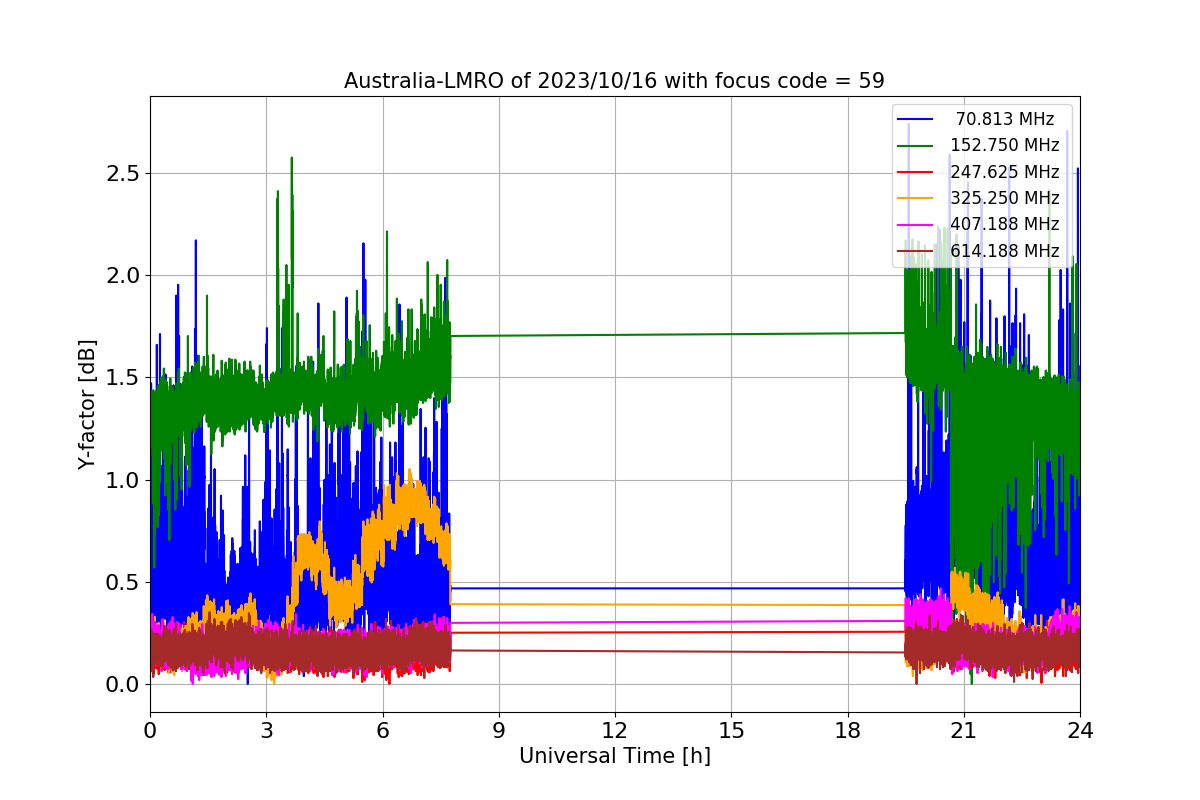
Task: Click the 407.188 MHz legend label
Action: pos(1005,224)
